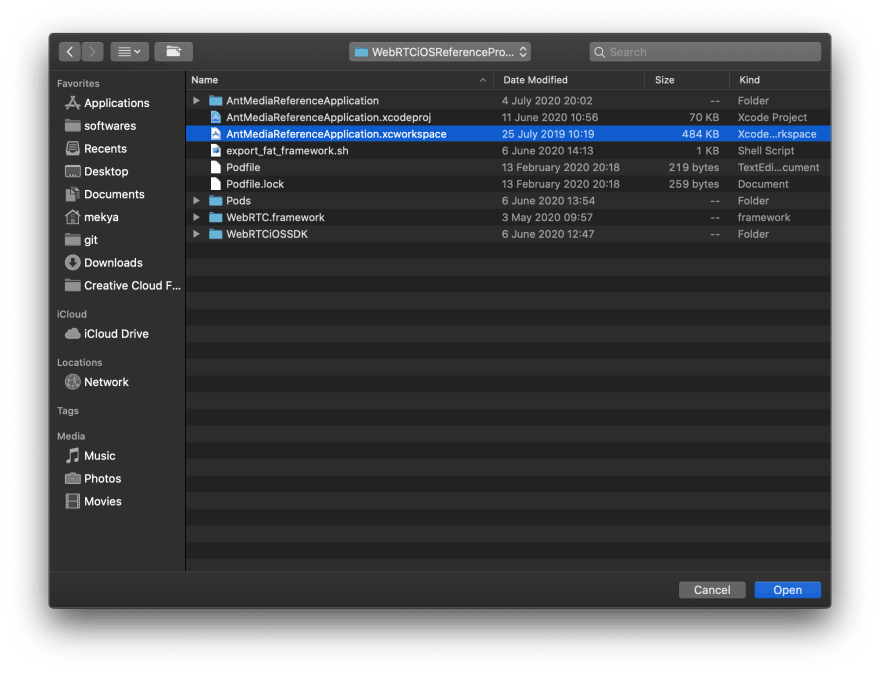Click the 25 July 2019 10:19 date
The image size is (880, 673).
click(548, 134)
